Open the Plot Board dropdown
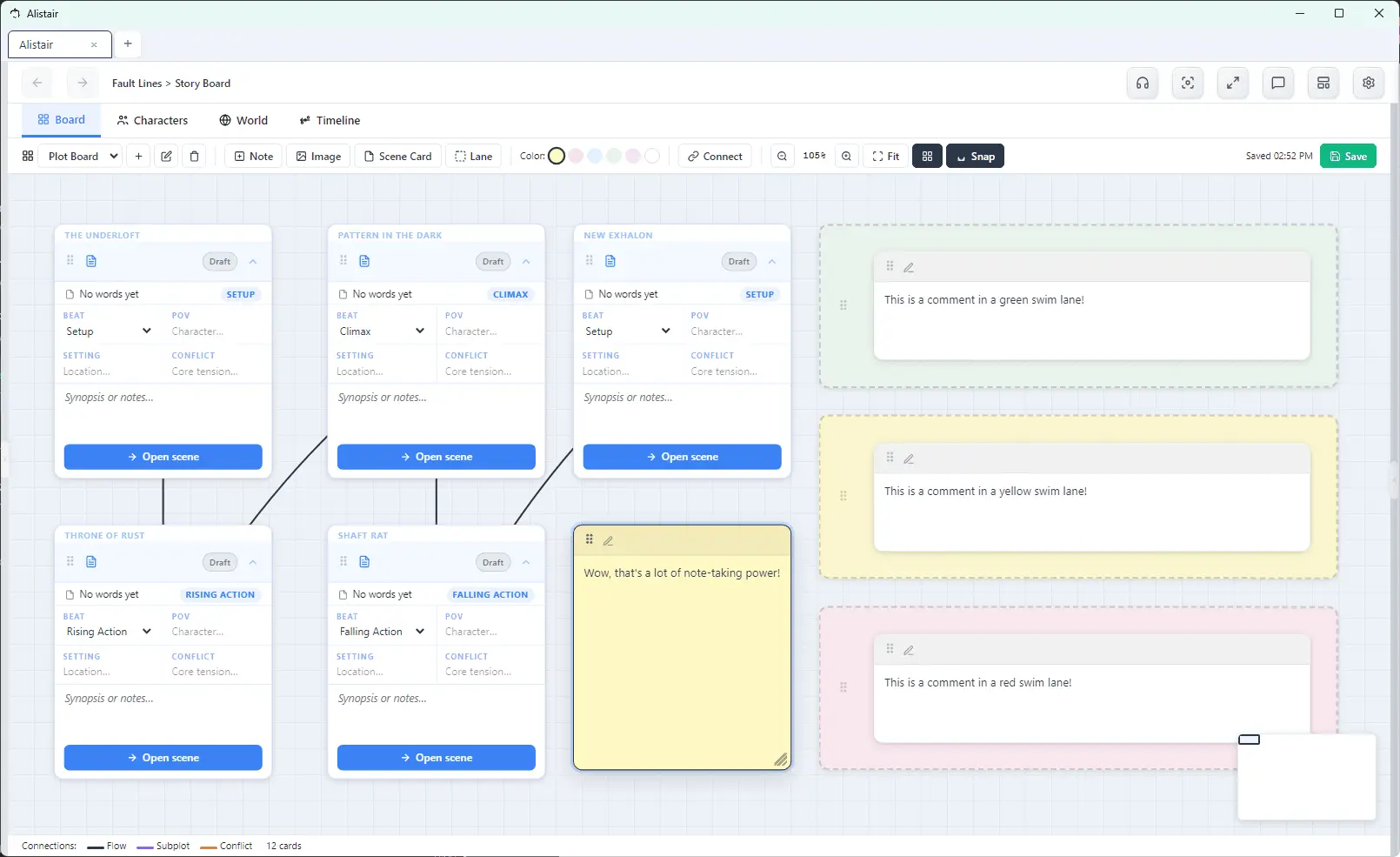 [83, 157]
